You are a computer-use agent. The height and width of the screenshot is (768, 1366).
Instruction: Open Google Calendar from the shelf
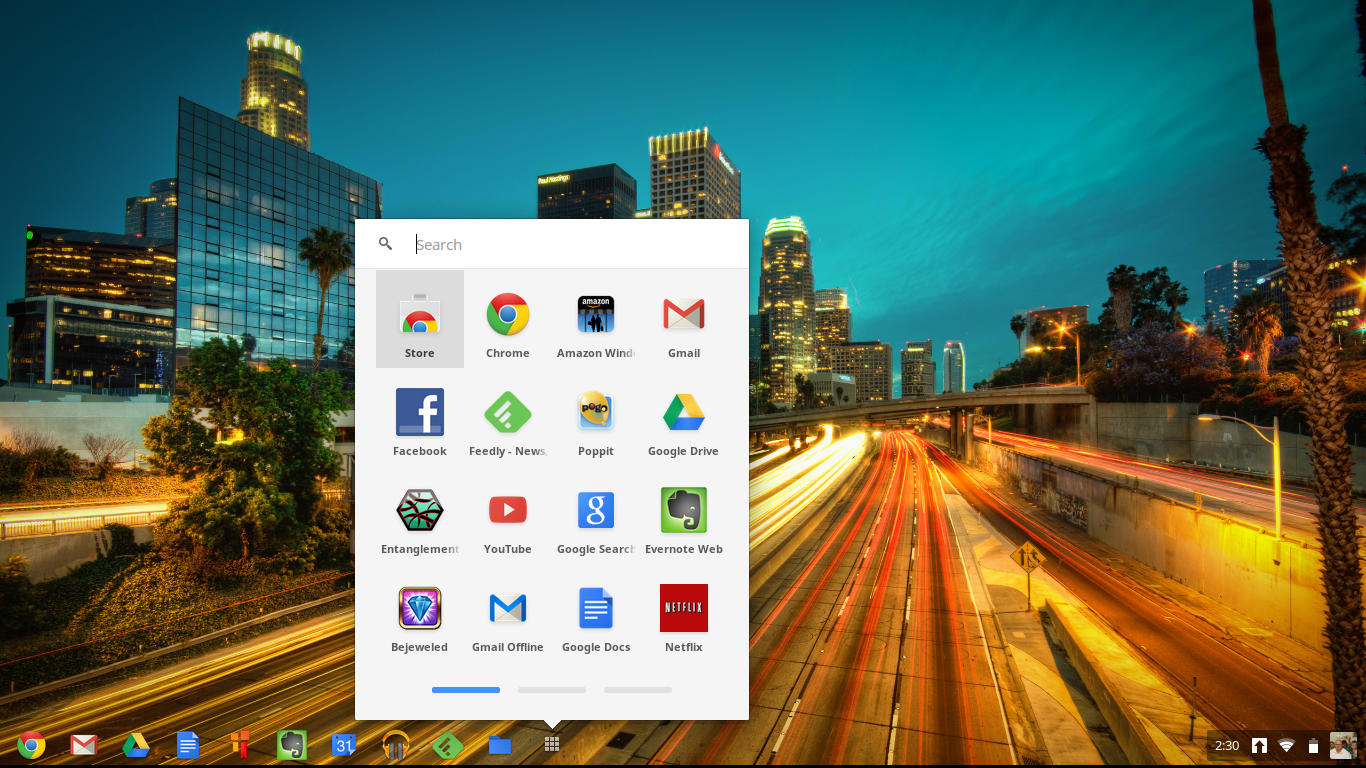pos(344,745)
